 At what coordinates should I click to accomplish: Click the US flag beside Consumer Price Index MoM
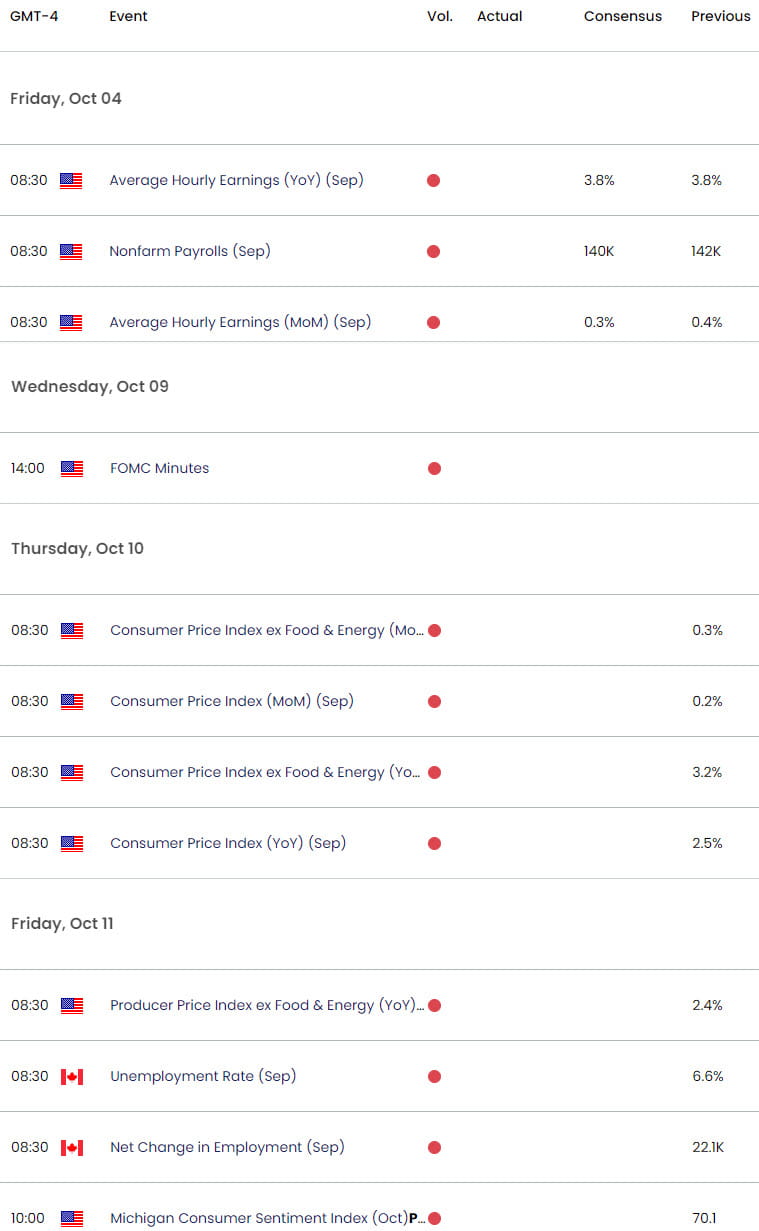[71, 701]
